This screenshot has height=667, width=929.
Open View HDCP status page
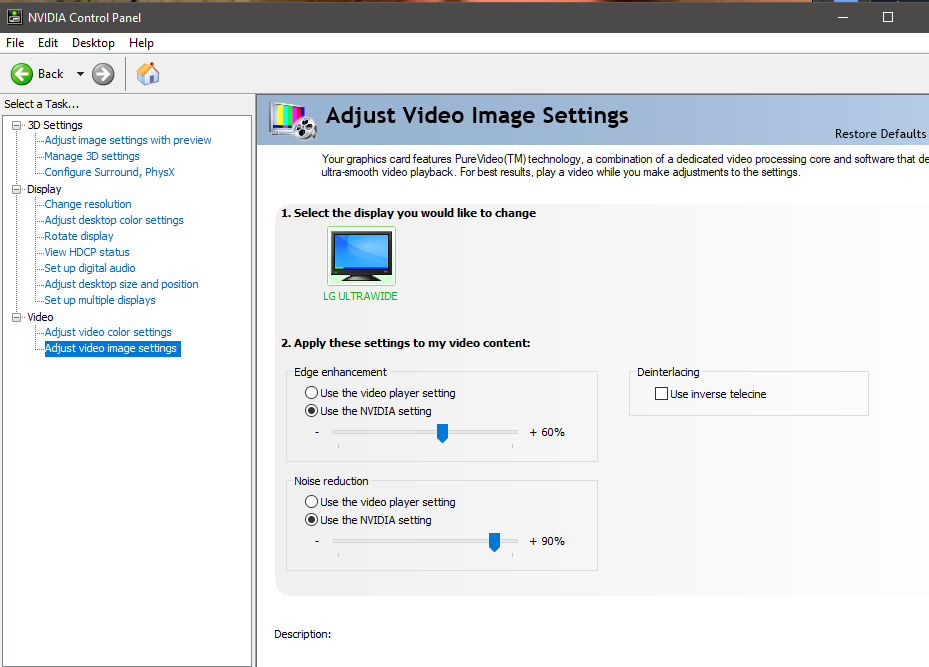(x=87, y=252)
